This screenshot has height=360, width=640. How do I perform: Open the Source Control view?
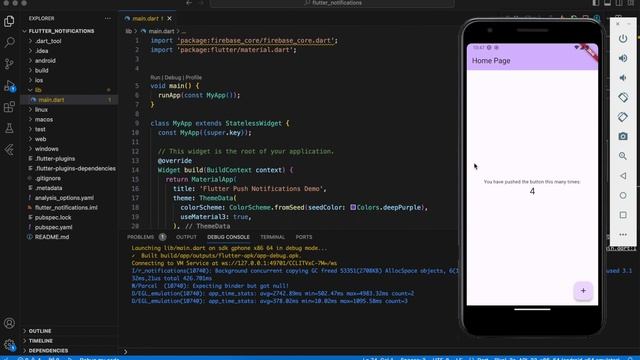pyautogui.click(x=9, y=64)
